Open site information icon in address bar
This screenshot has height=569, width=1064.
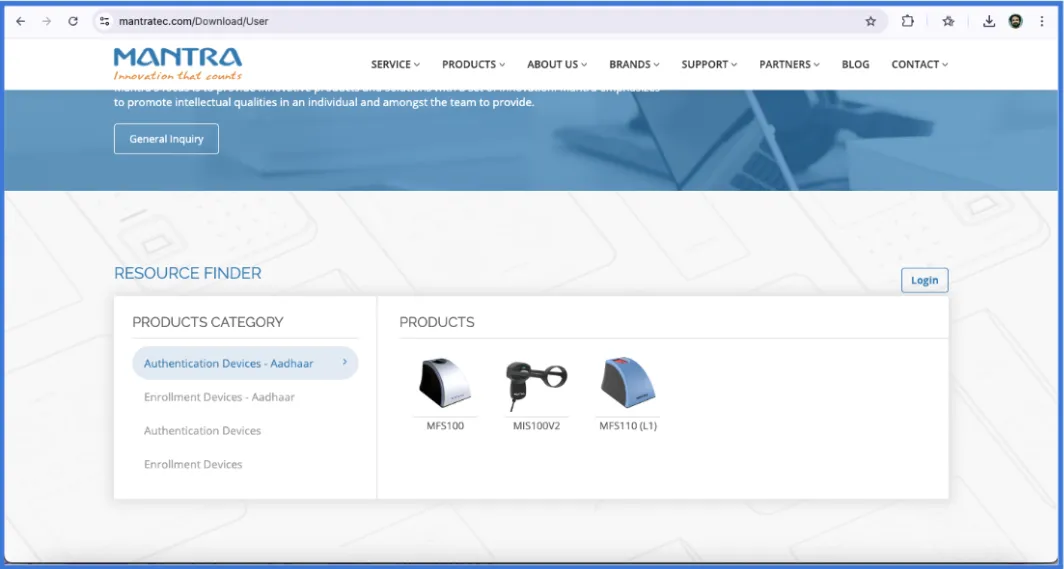pyautogui.click(x=104, y=22)
